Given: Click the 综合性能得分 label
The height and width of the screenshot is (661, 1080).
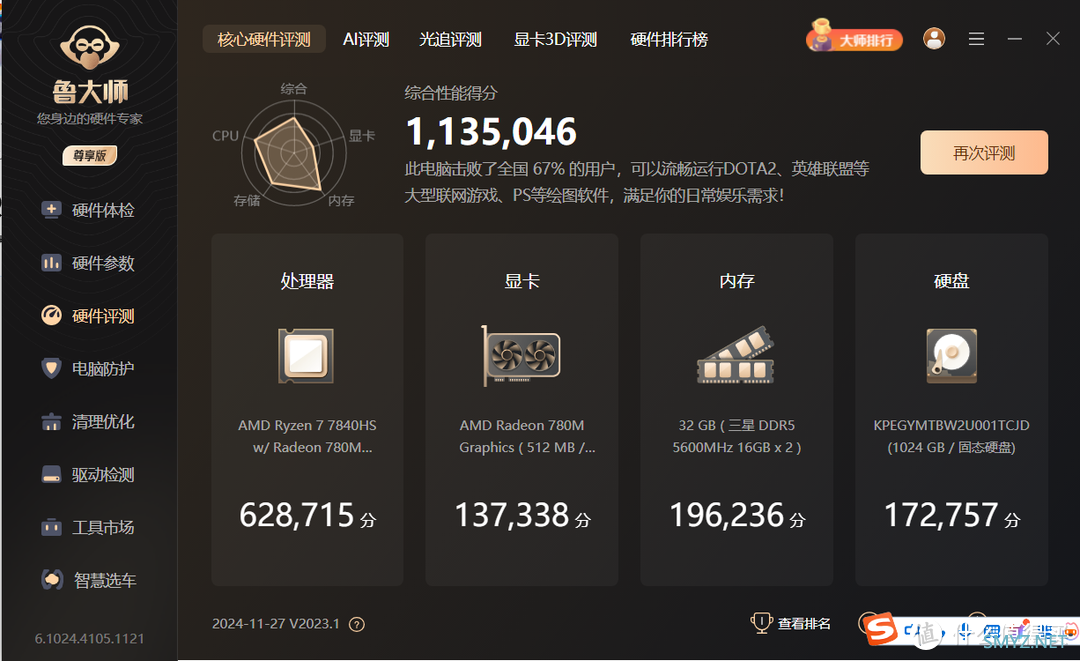Looking at the screenshot, I should click(x=450, y=93).
